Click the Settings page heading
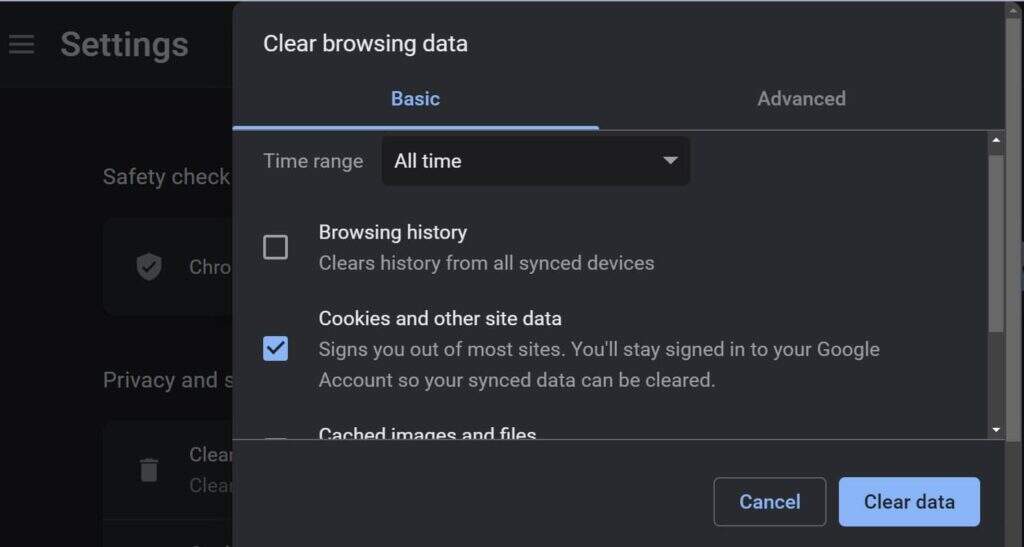The width and height of the screenshot is (1024, 547). coord(124,45)
